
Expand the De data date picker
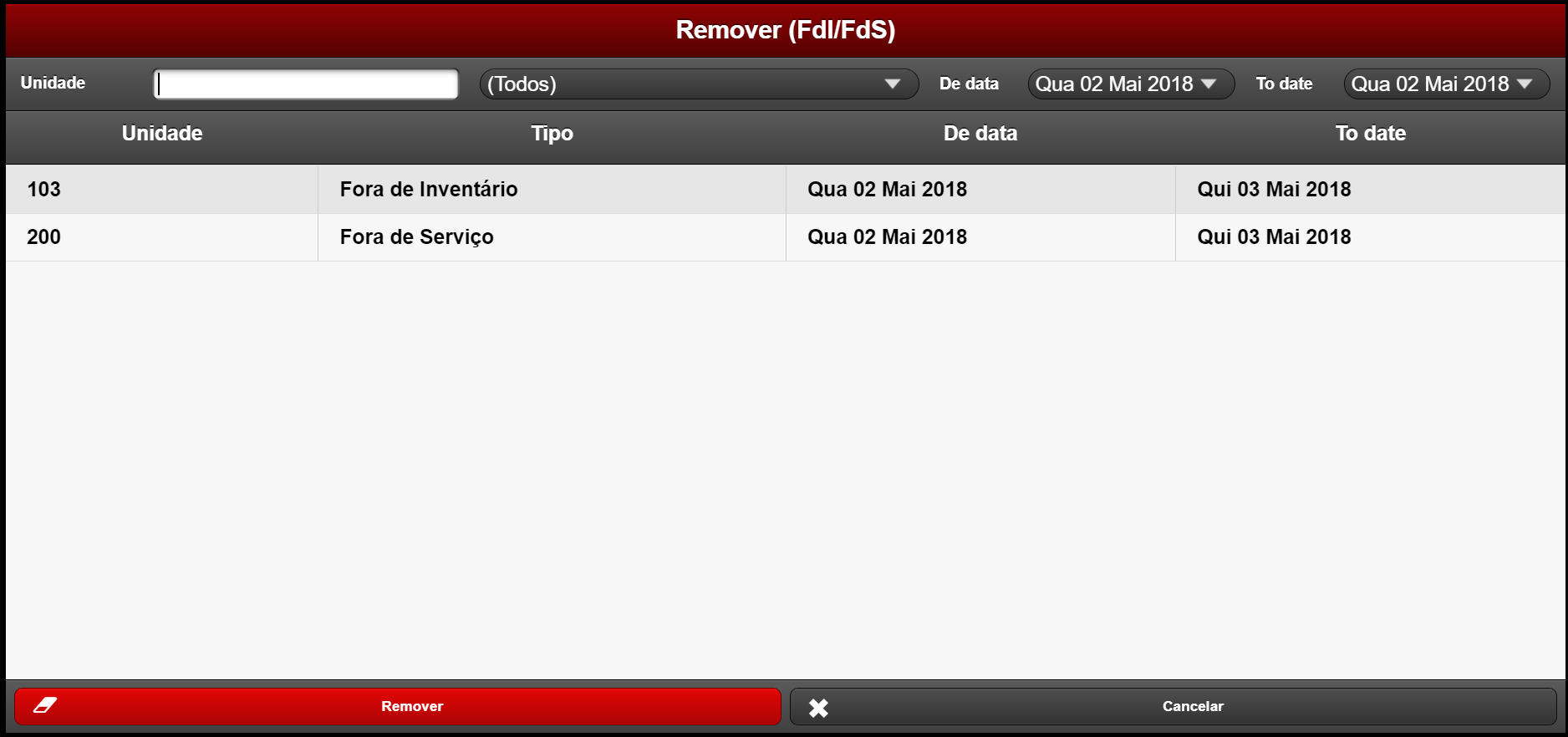pos(1130,84)
